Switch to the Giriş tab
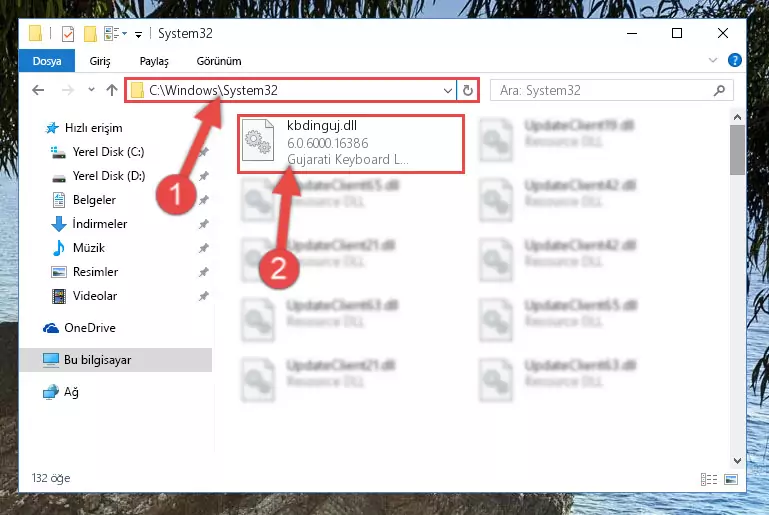Image resolution: width=769 pixels, height=515 pixels. coord(100,61)
